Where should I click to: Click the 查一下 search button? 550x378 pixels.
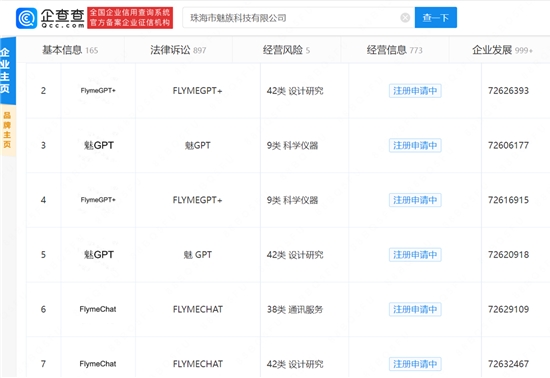coord(436,18)
